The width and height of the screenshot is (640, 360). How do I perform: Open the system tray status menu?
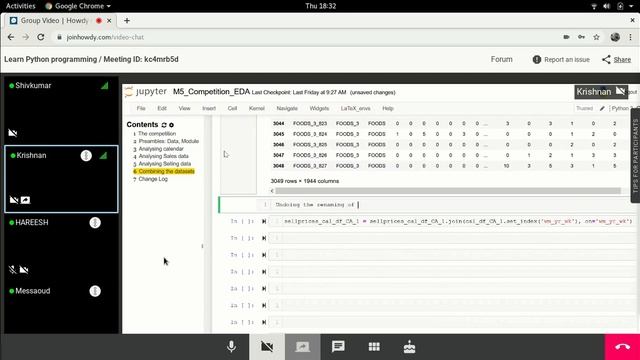click(612, 6)
